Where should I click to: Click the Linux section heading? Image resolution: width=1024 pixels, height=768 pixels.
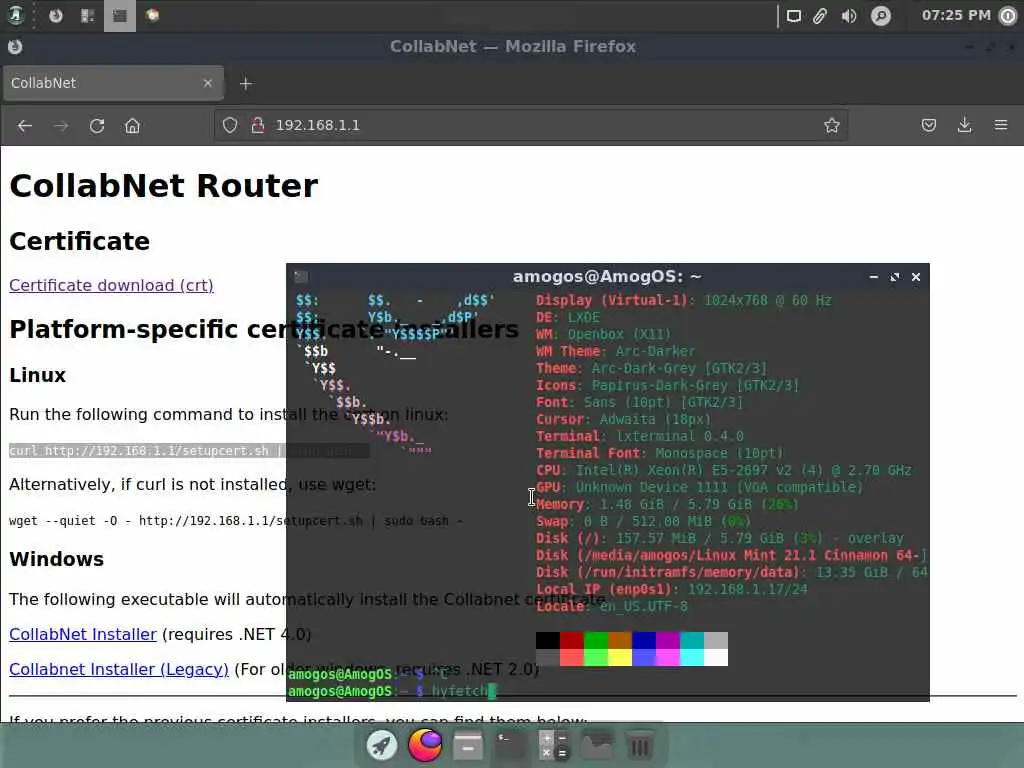coord(38,376)
